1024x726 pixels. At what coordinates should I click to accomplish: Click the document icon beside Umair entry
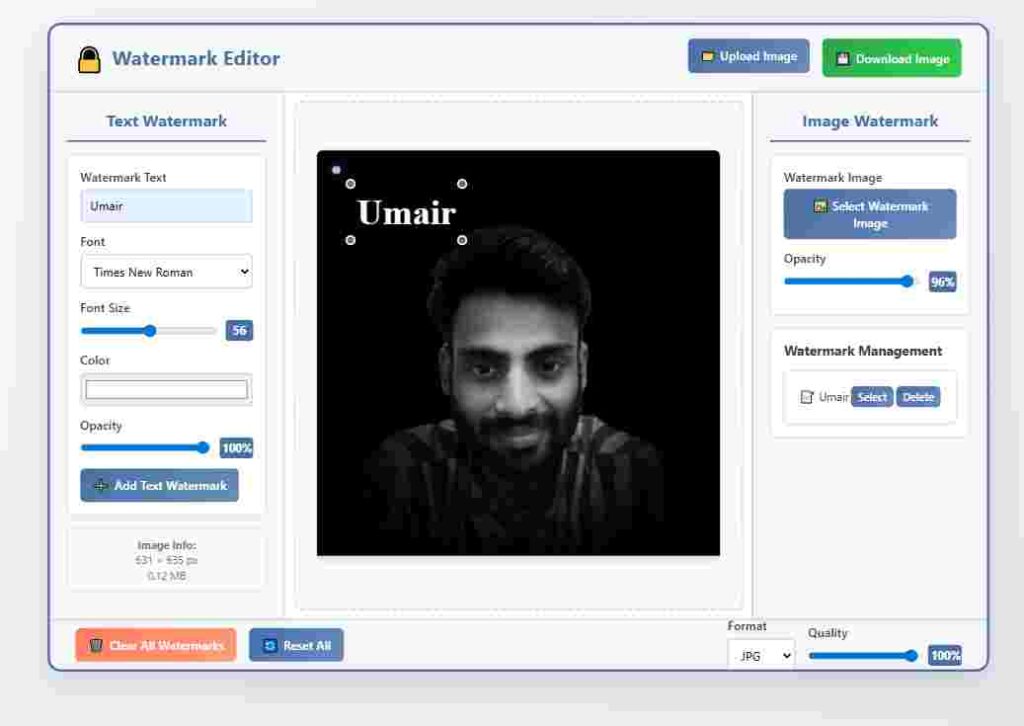click(x=806, y=397)
